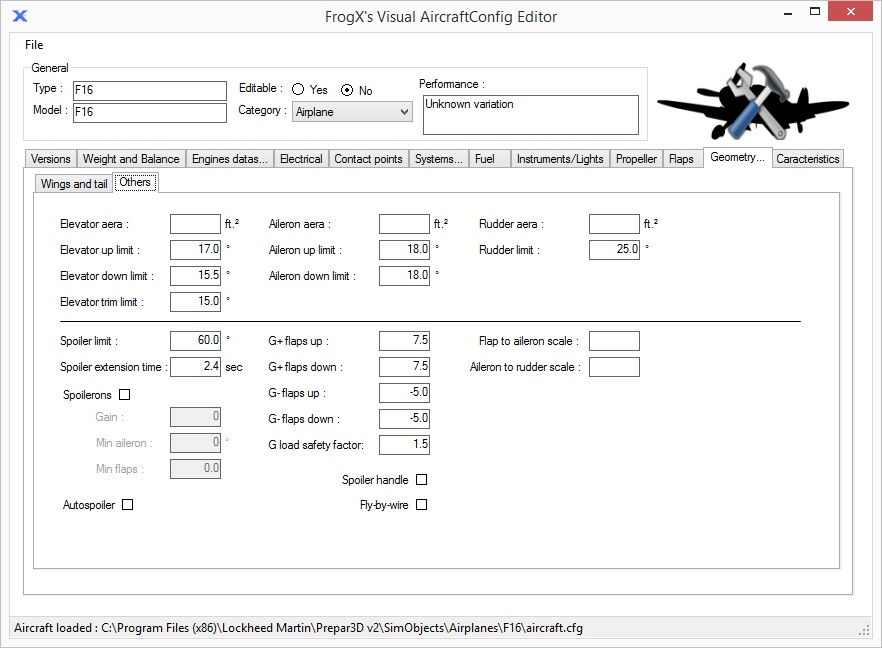The image size is (882, 648).
Task: Click the Model input field
Action: (150, 112)
